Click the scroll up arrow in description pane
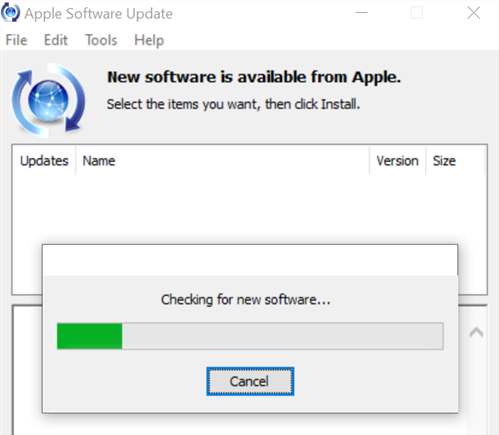The width and height of the screenshot is (499, 435). coord(476,332)
